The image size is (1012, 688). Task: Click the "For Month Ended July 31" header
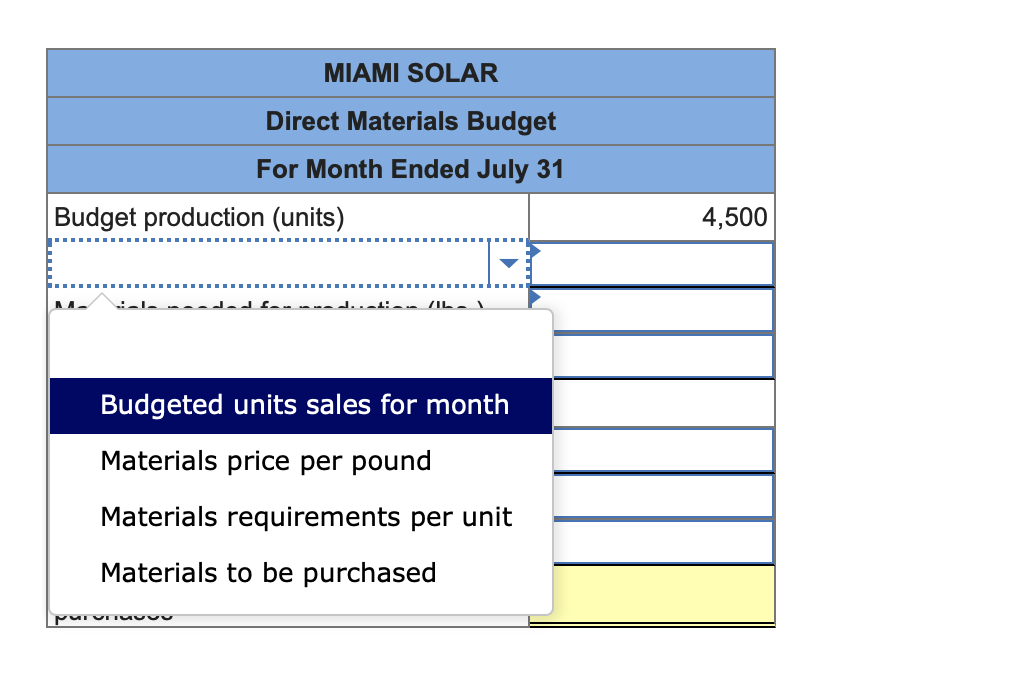pos(410,169)
